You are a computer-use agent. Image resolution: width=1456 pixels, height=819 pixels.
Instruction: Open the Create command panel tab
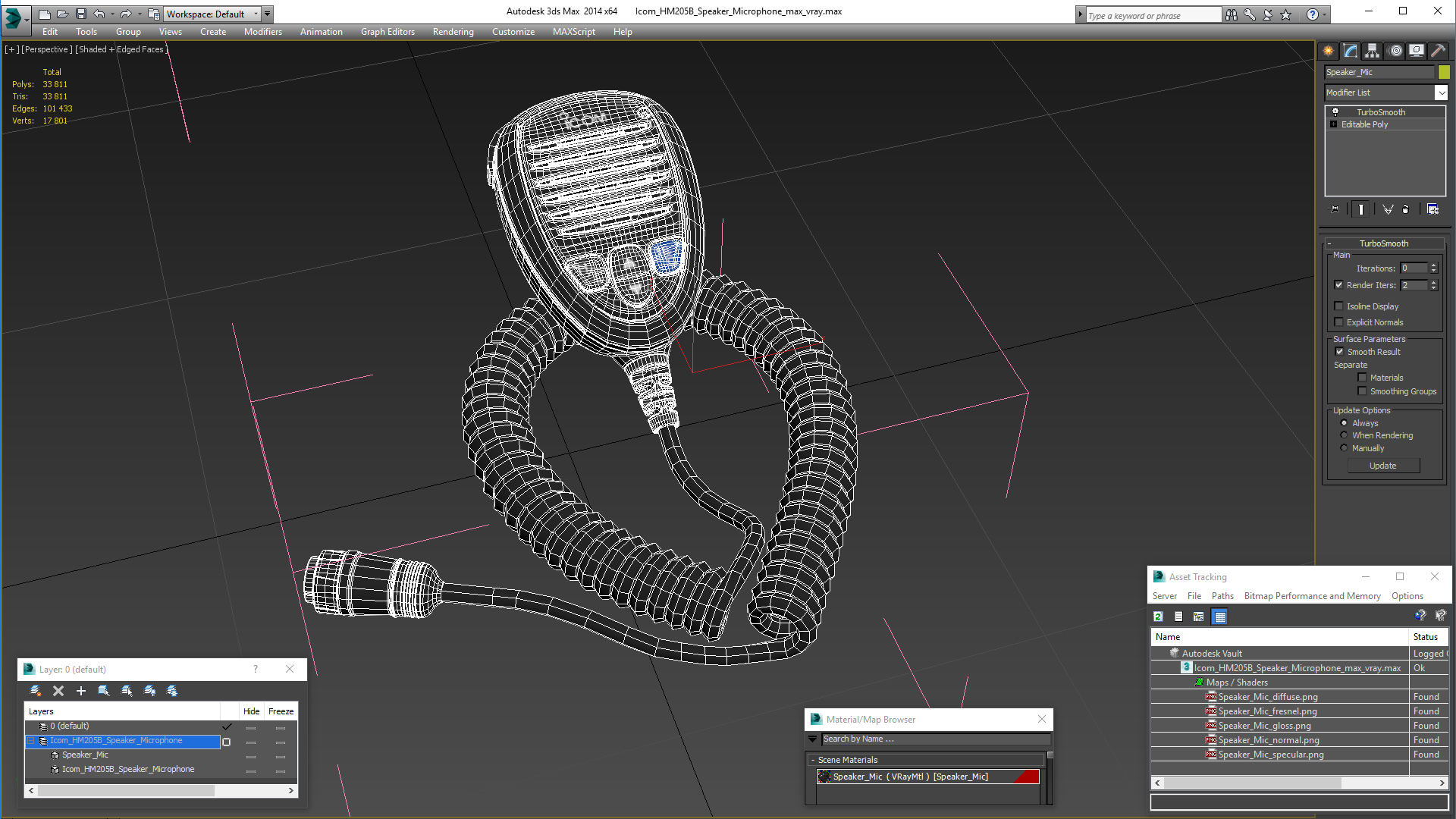pyautogui.click(x=1329, y=51)
